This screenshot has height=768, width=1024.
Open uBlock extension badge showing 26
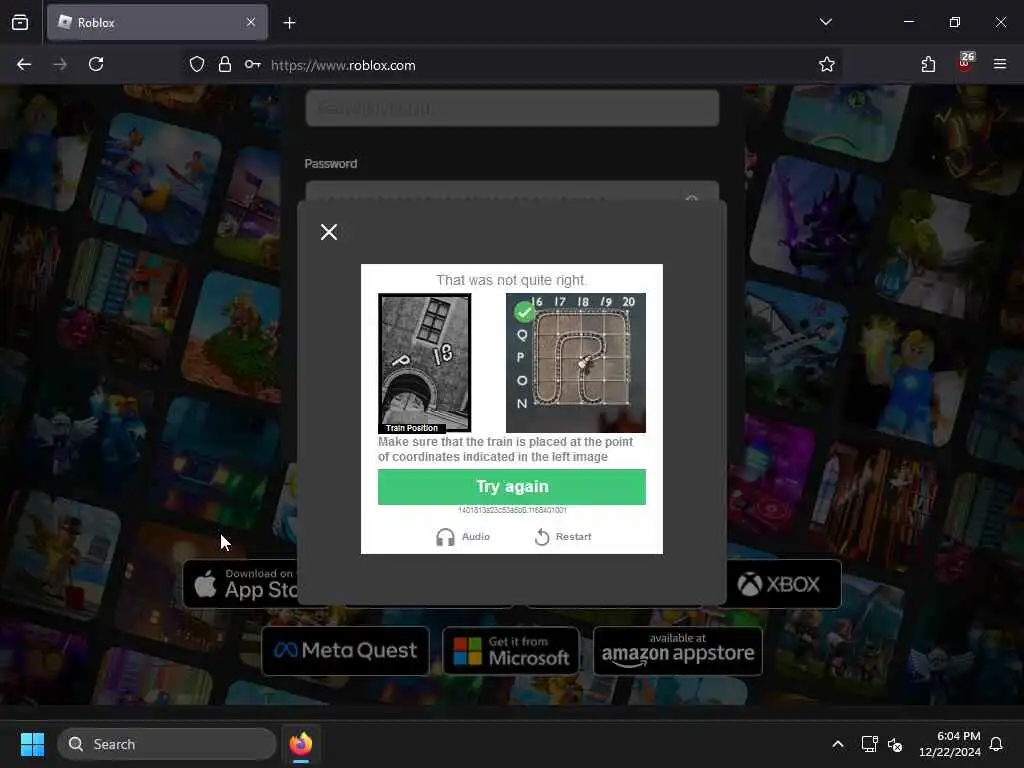pos(965,63)
